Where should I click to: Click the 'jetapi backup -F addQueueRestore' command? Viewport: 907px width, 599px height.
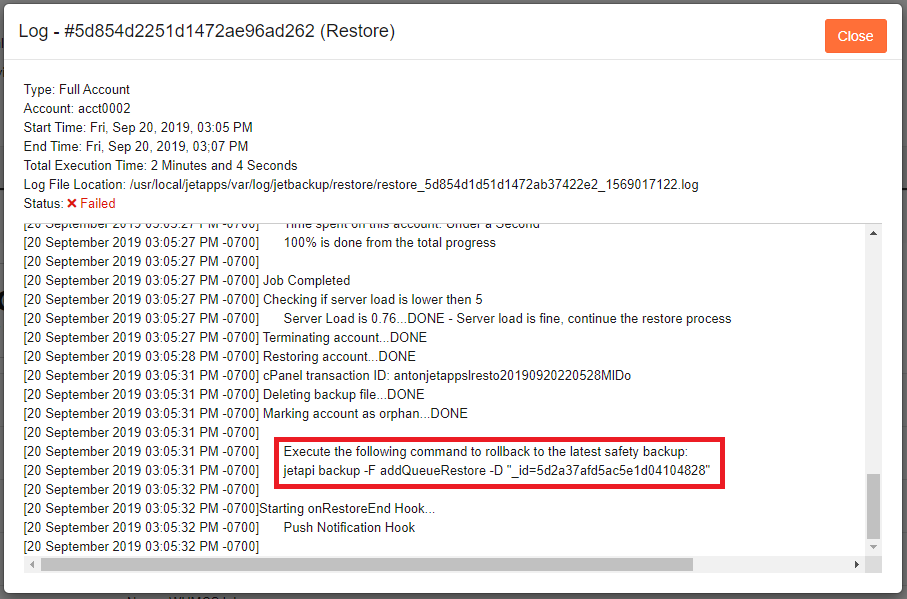[497, 471]
